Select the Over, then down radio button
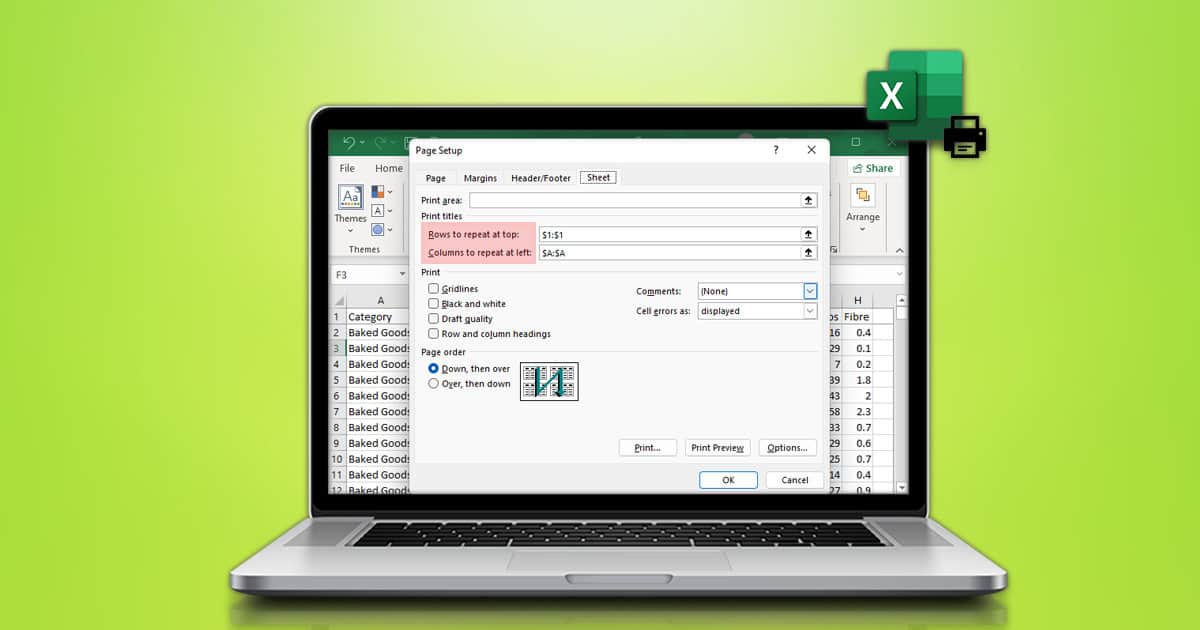Image resolution: width=1200 pixels, height=630 pixels. click(x=435, y=383)
